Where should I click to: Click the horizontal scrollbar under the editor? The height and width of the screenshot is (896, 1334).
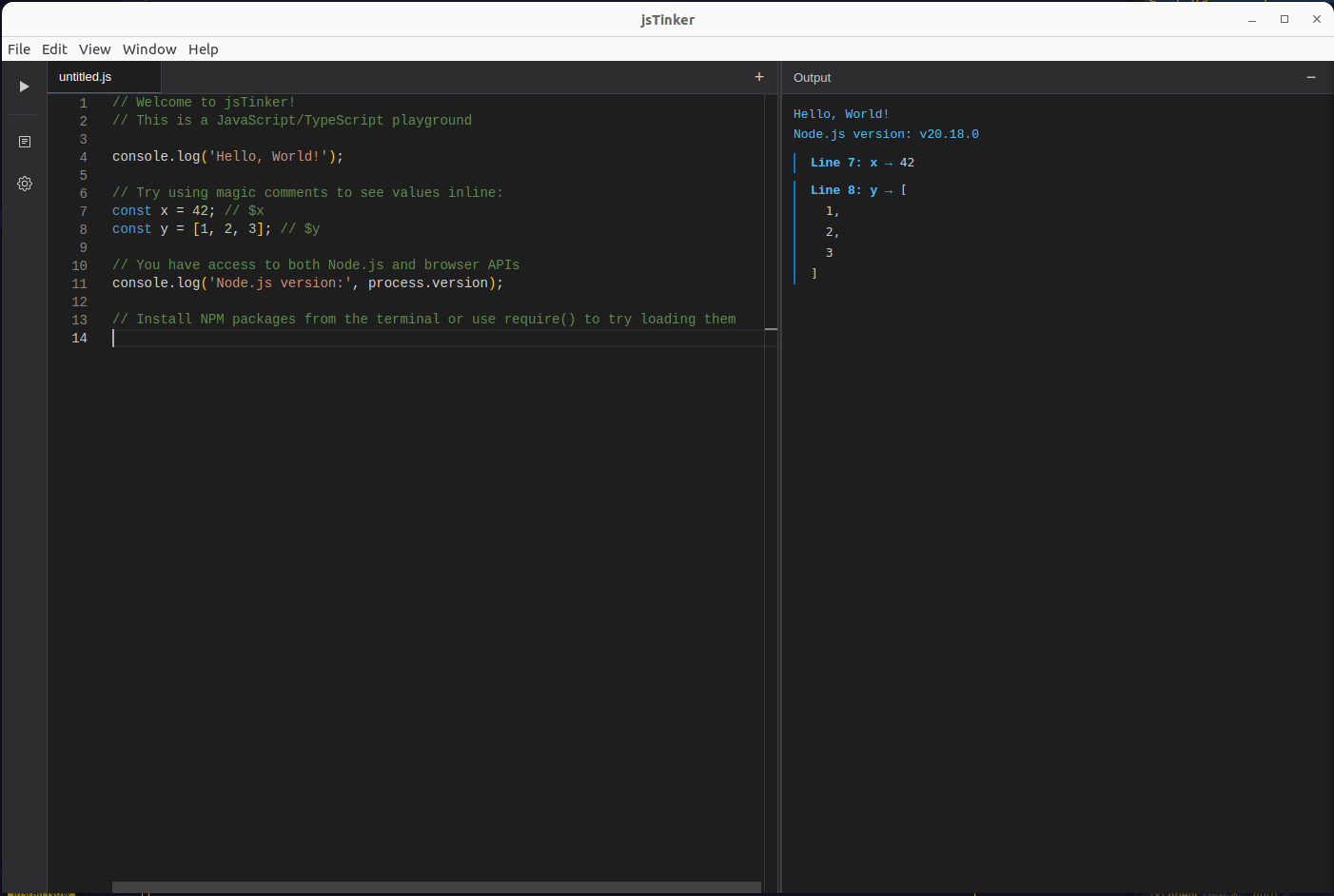pos(437,887)
